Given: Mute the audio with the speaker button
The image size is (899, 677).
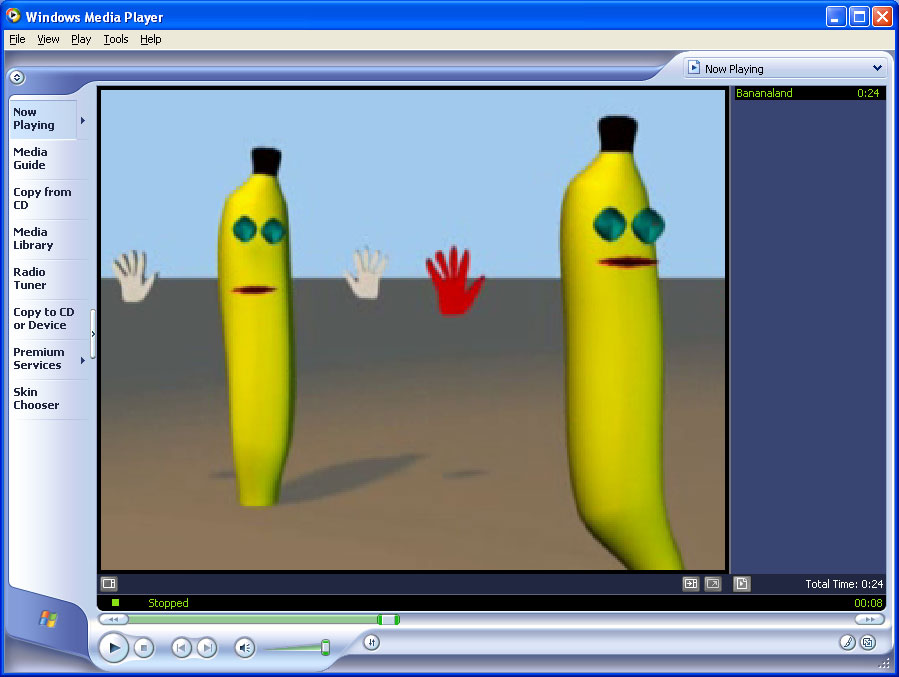Looking at the screenshot, I should [245, 648].
